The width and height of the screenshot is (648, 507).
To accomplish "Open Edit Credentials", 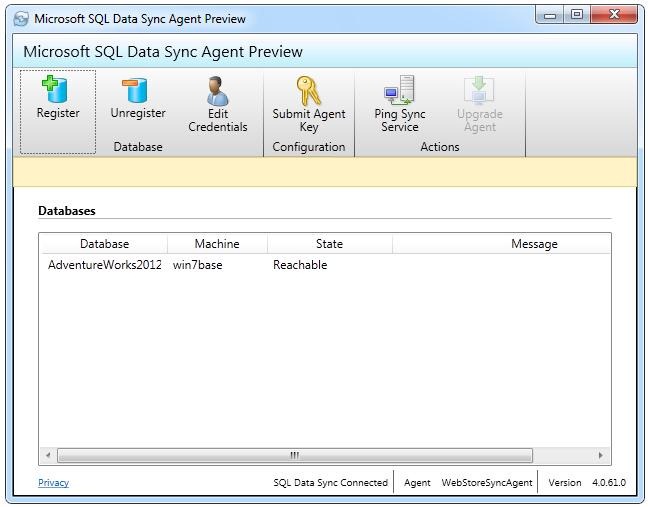I will pos(218,105).
